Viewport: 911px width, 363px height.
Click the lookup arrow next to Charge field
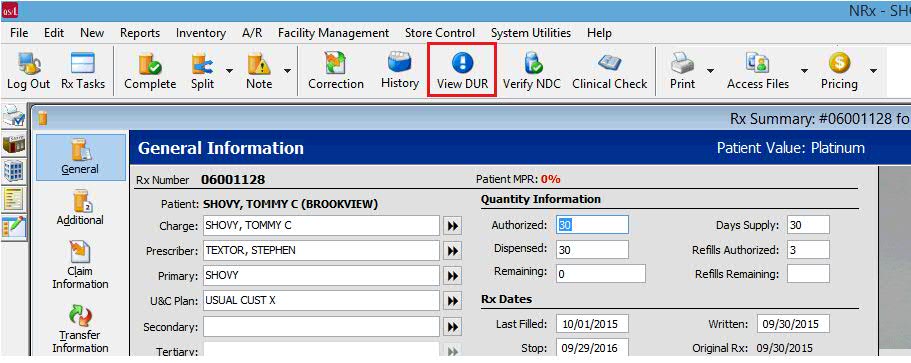click(452, 226)
